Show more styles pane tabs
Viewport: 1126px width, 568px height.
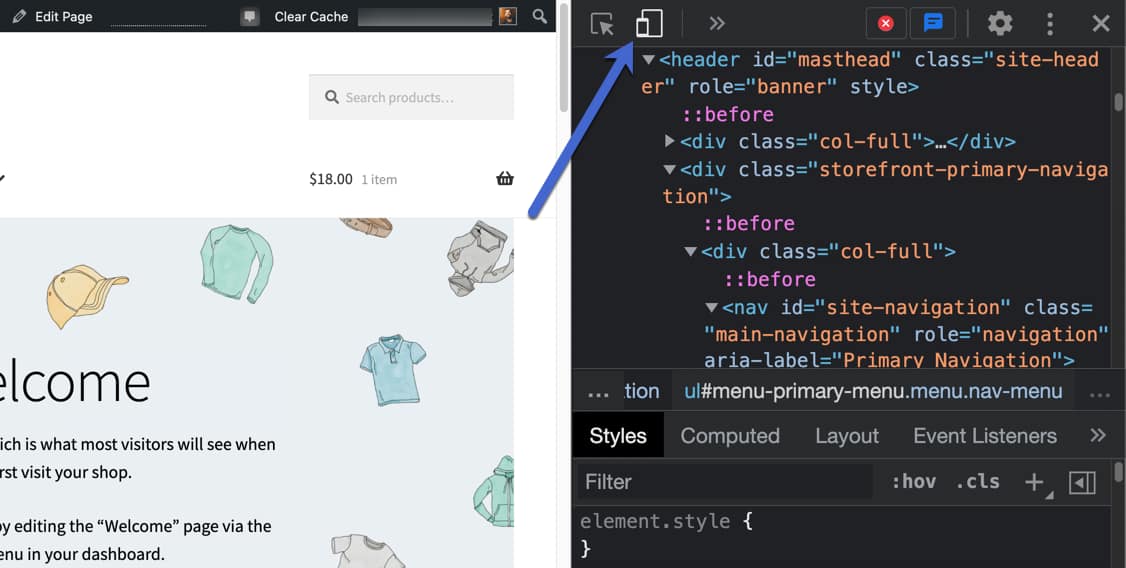tap(1098, 435)
